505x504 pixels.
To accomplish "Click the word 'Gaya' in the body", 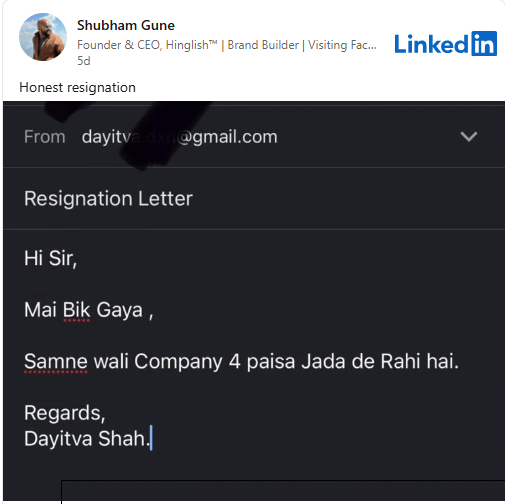I will (x=120, y=310).
